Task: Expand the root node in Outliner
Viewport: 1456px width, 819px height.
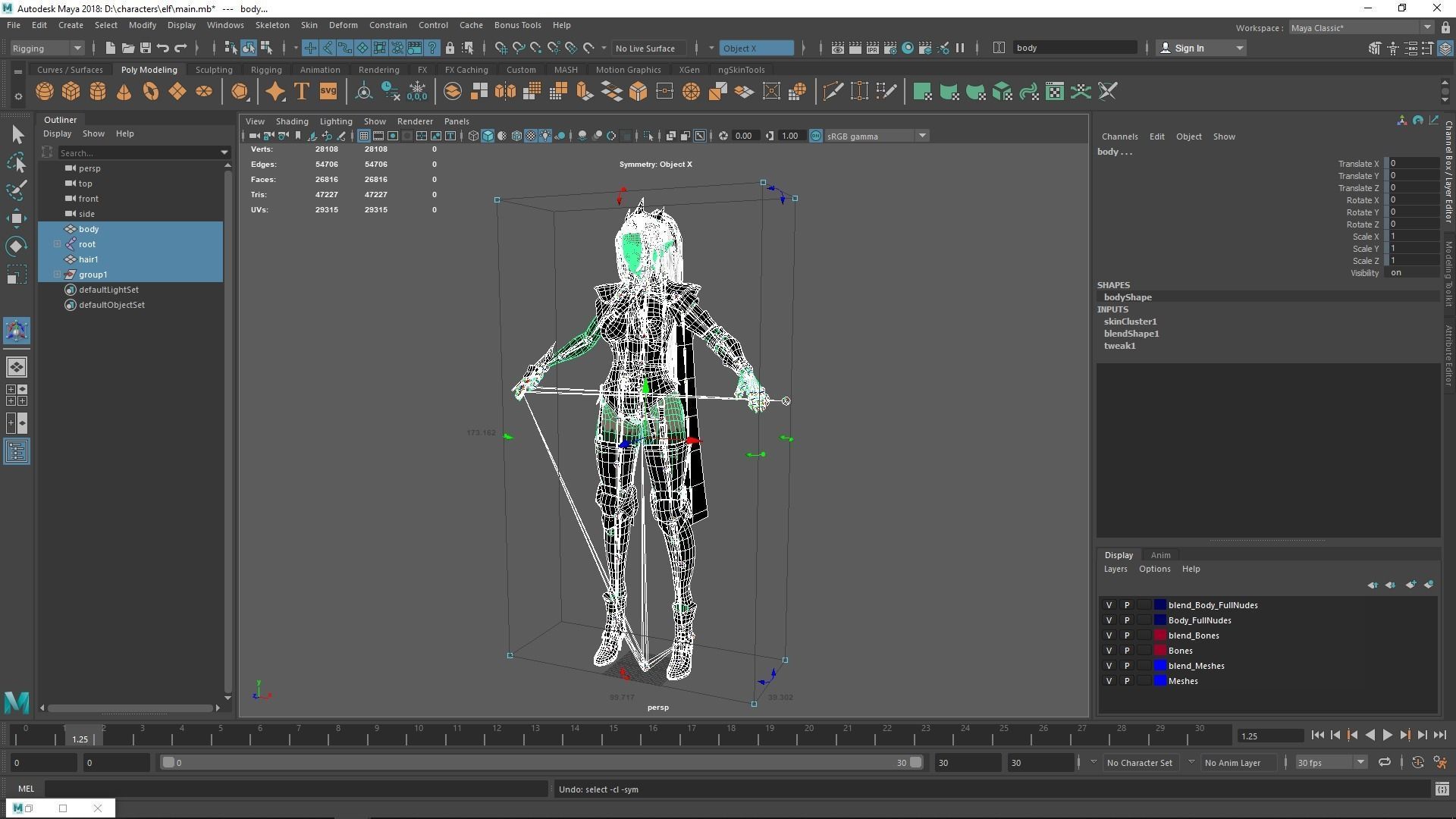Action: tap(58, 244)
